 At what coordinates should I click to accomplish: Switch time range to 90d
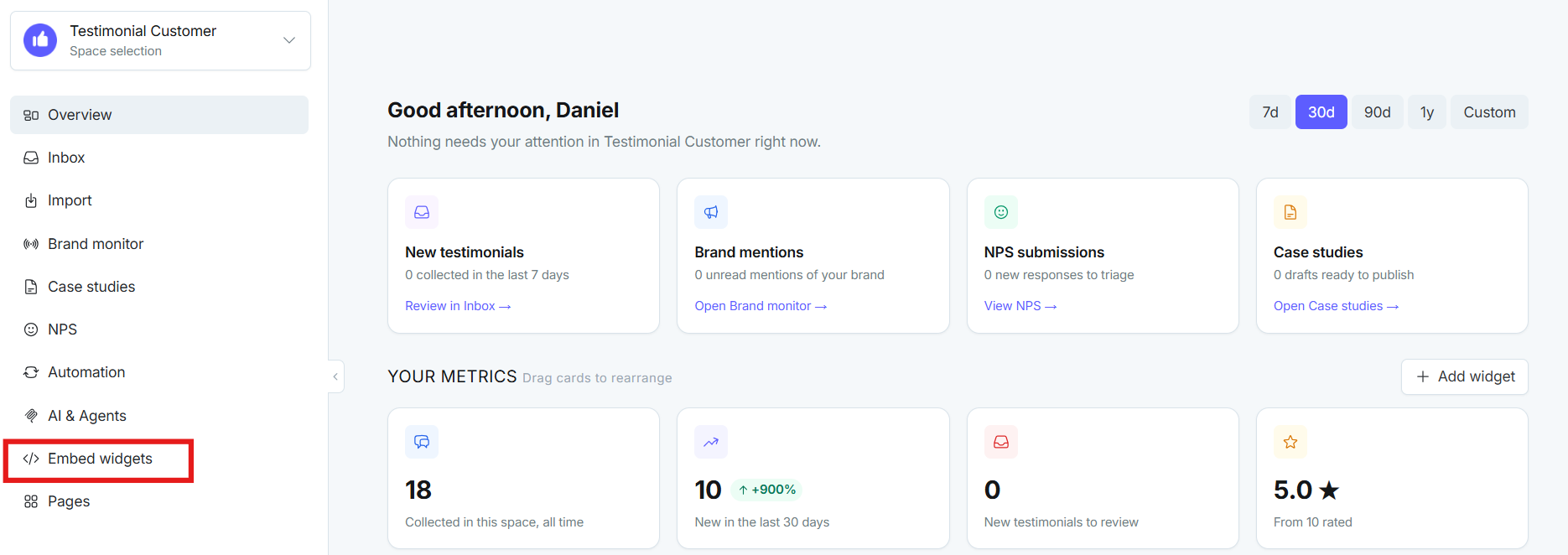click(x=1377, y=112)
